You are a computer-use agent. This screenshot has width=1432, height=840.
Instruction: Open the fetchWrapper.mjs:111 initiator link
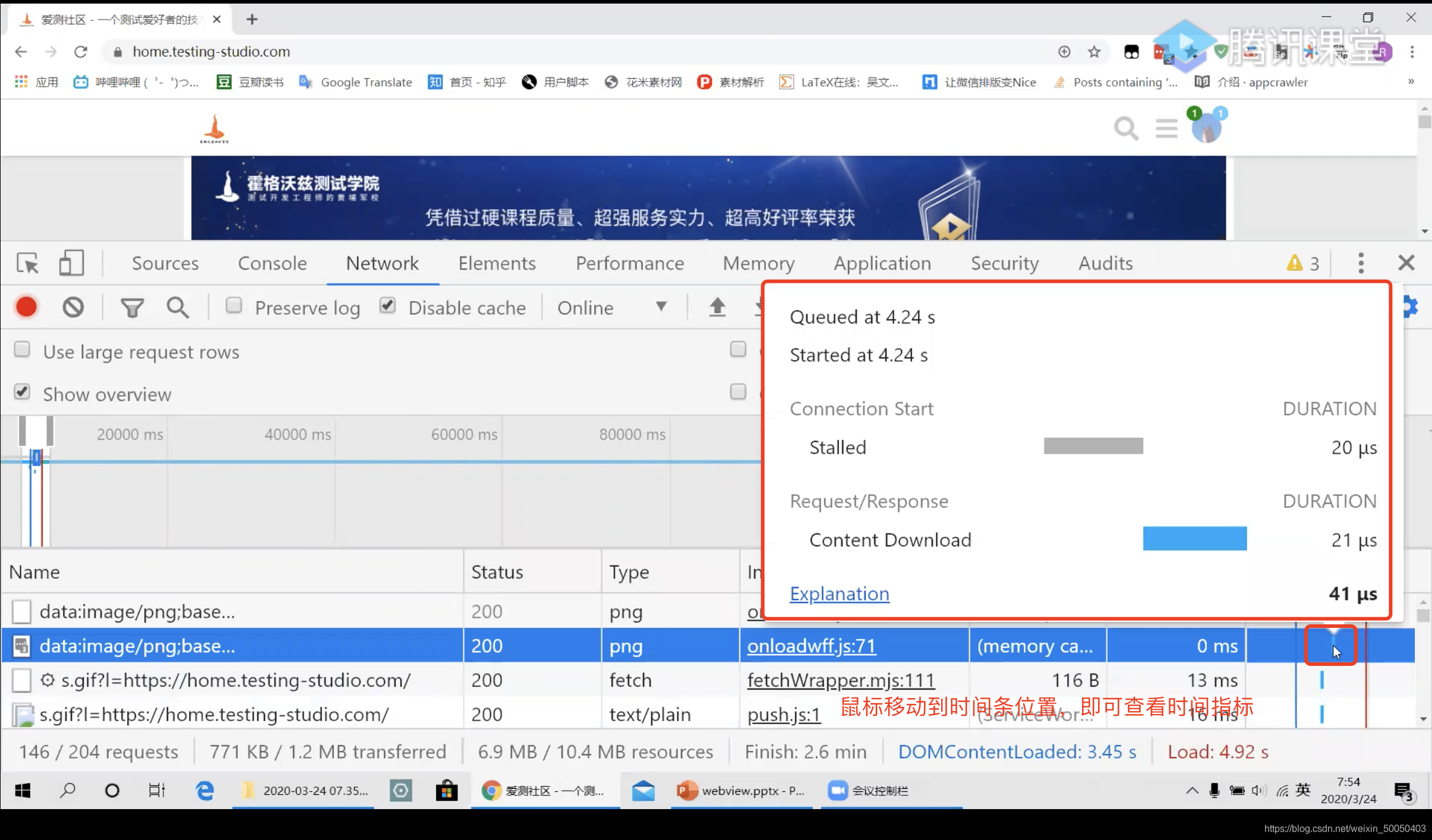(x=840, y=680)
